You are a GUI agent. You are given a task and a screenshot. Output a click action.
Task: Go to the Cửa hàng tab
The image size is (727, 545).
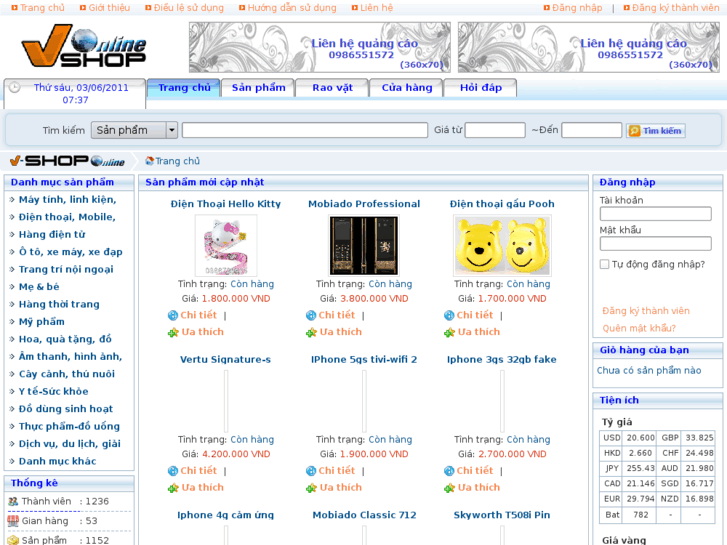(x=407, y=88)
